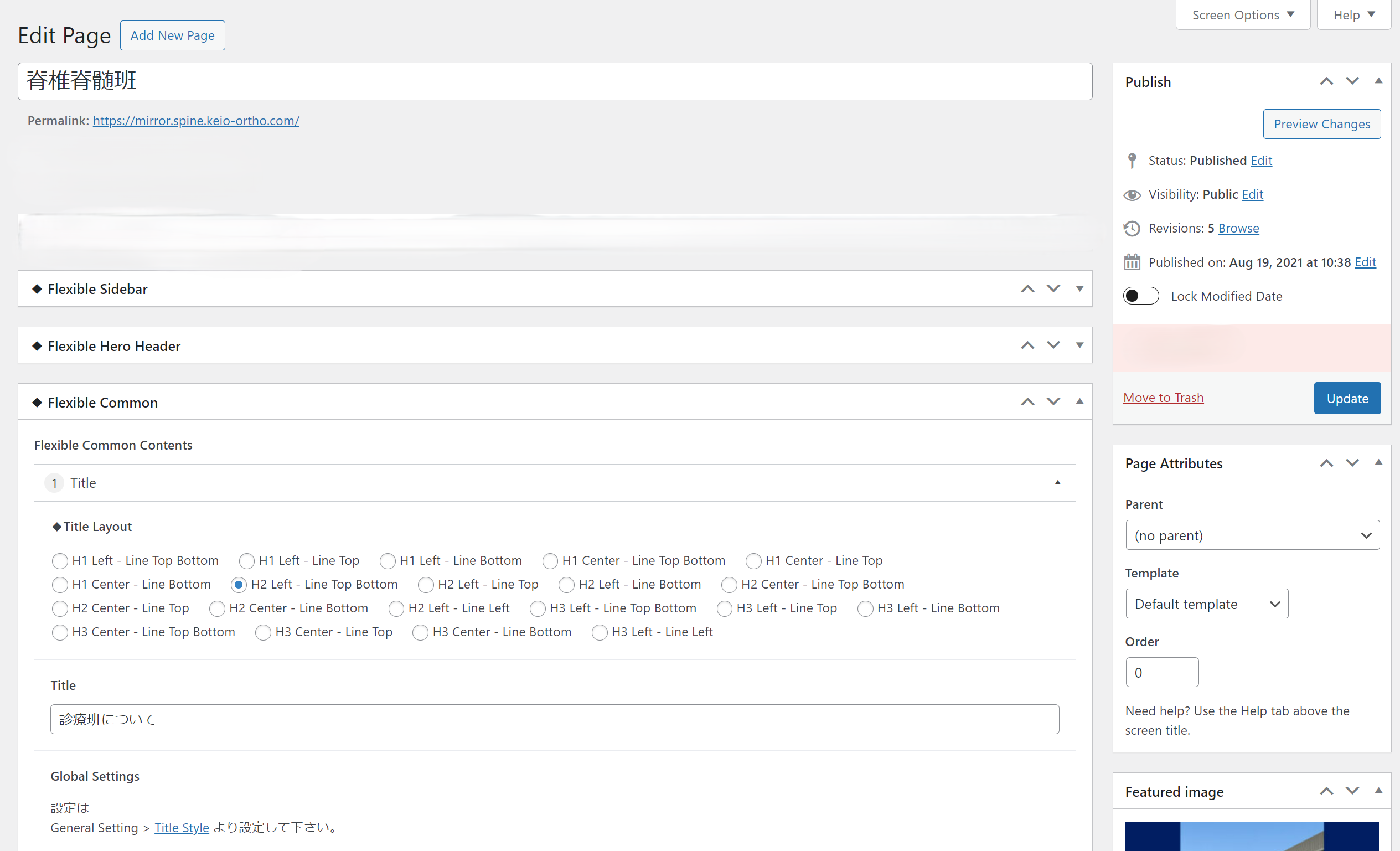Edit the page Status
Viewport: 1400px width, 851px height.
tap(1261, 161)
